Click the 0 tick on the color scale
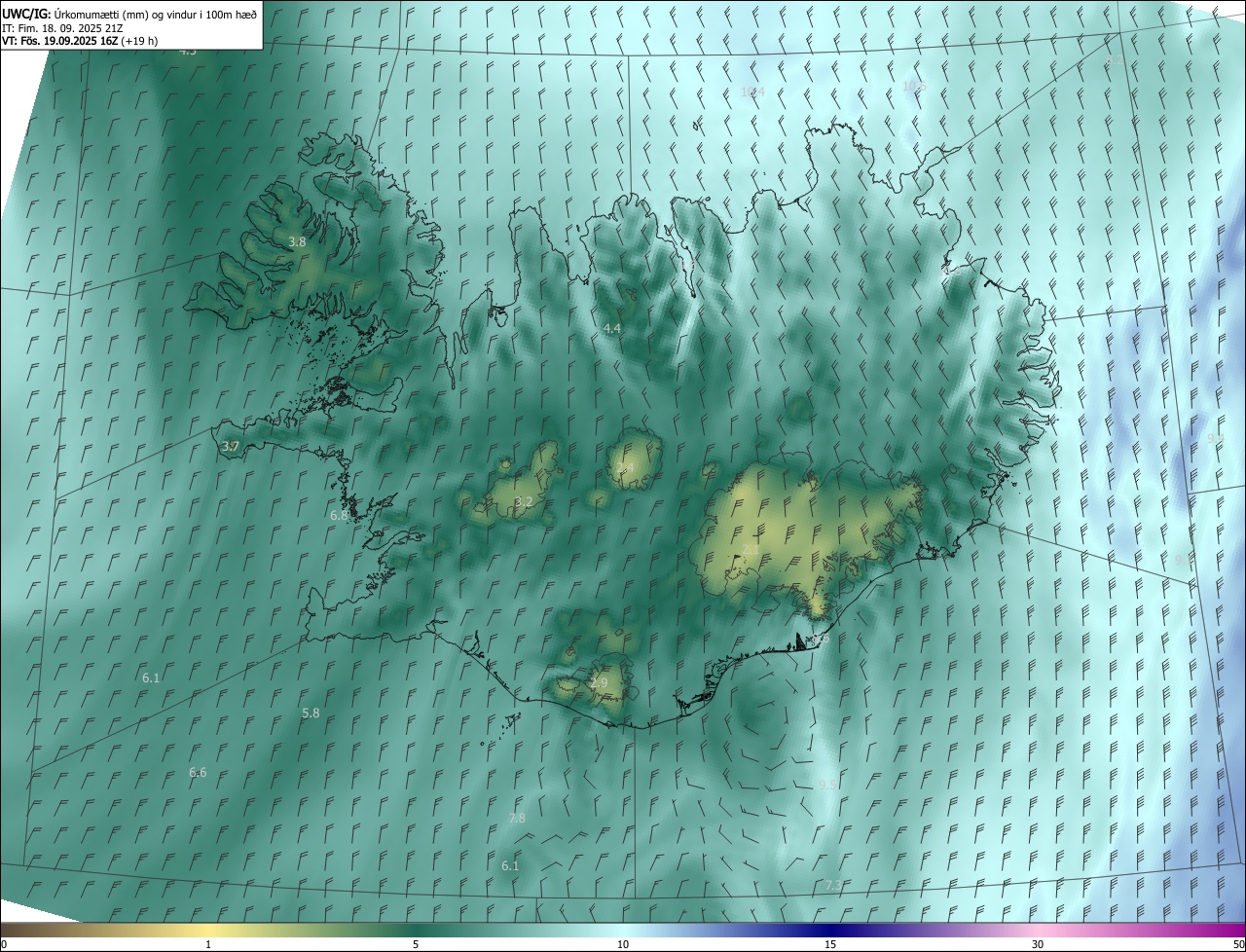Viewport: 1246px width, 952px height. (x=4, y=944)
